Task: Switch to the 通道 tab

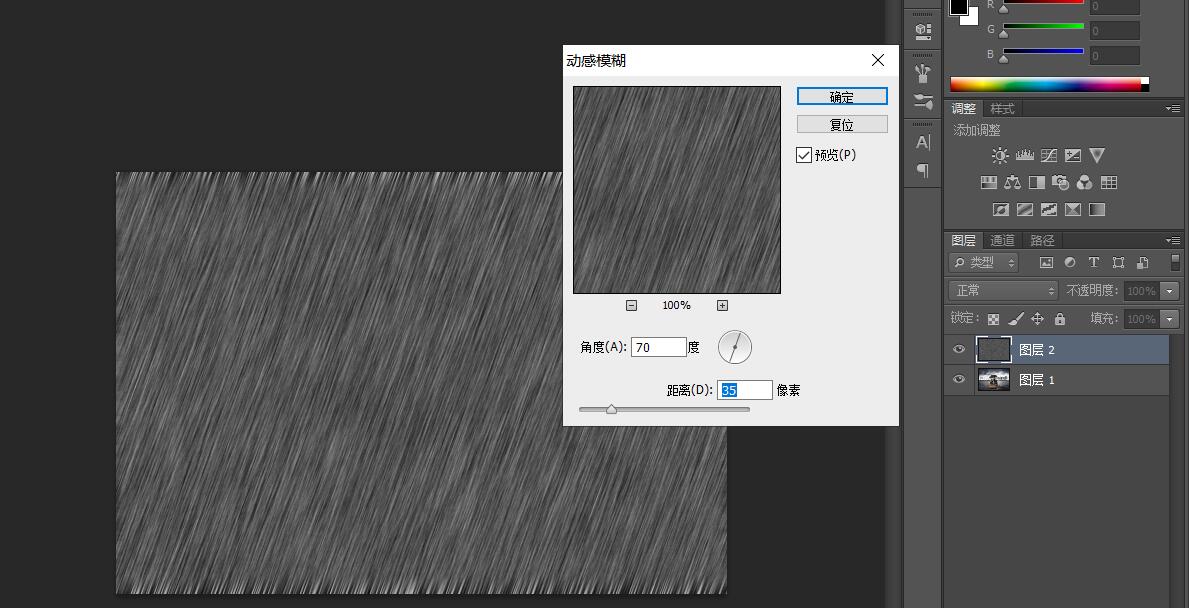Action: tap(1003, 240)
